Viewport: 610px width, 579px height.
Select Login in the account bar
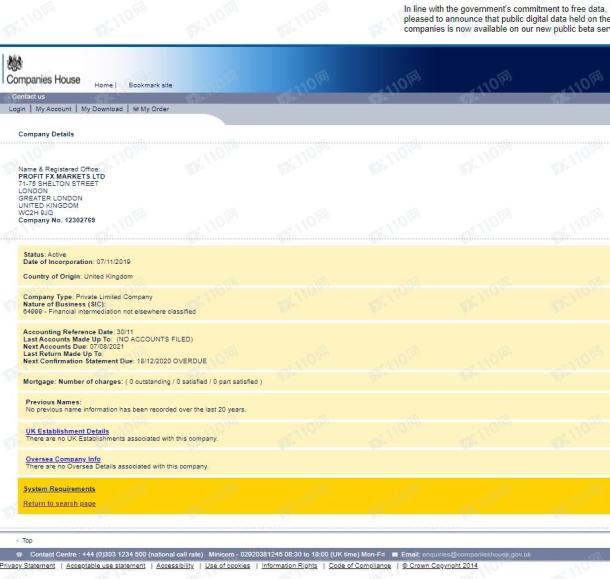[x=17, y=109]
